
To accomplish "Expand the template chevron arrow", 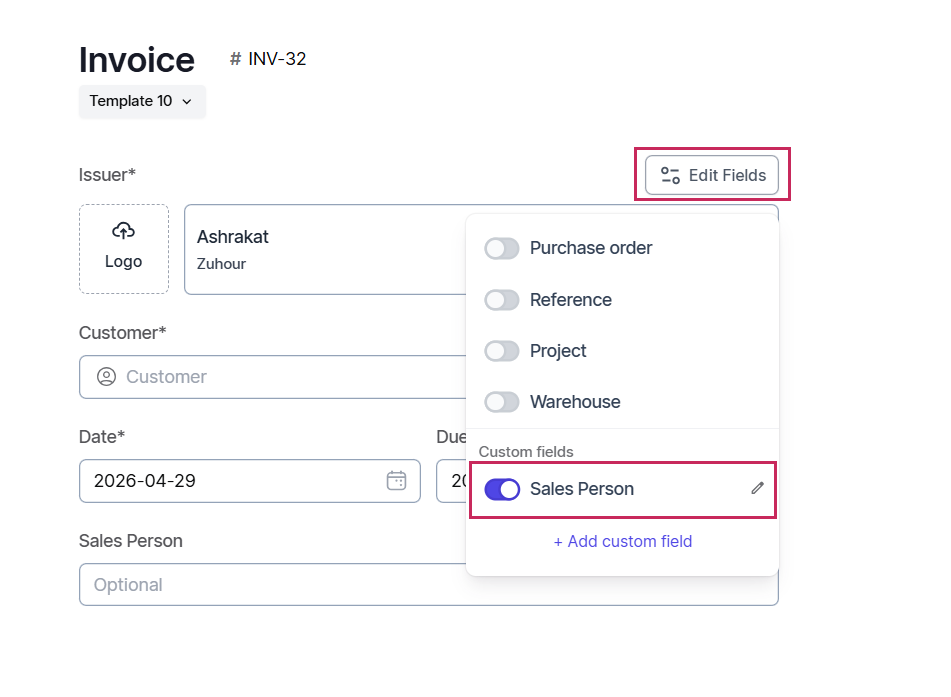I will 187,102.
